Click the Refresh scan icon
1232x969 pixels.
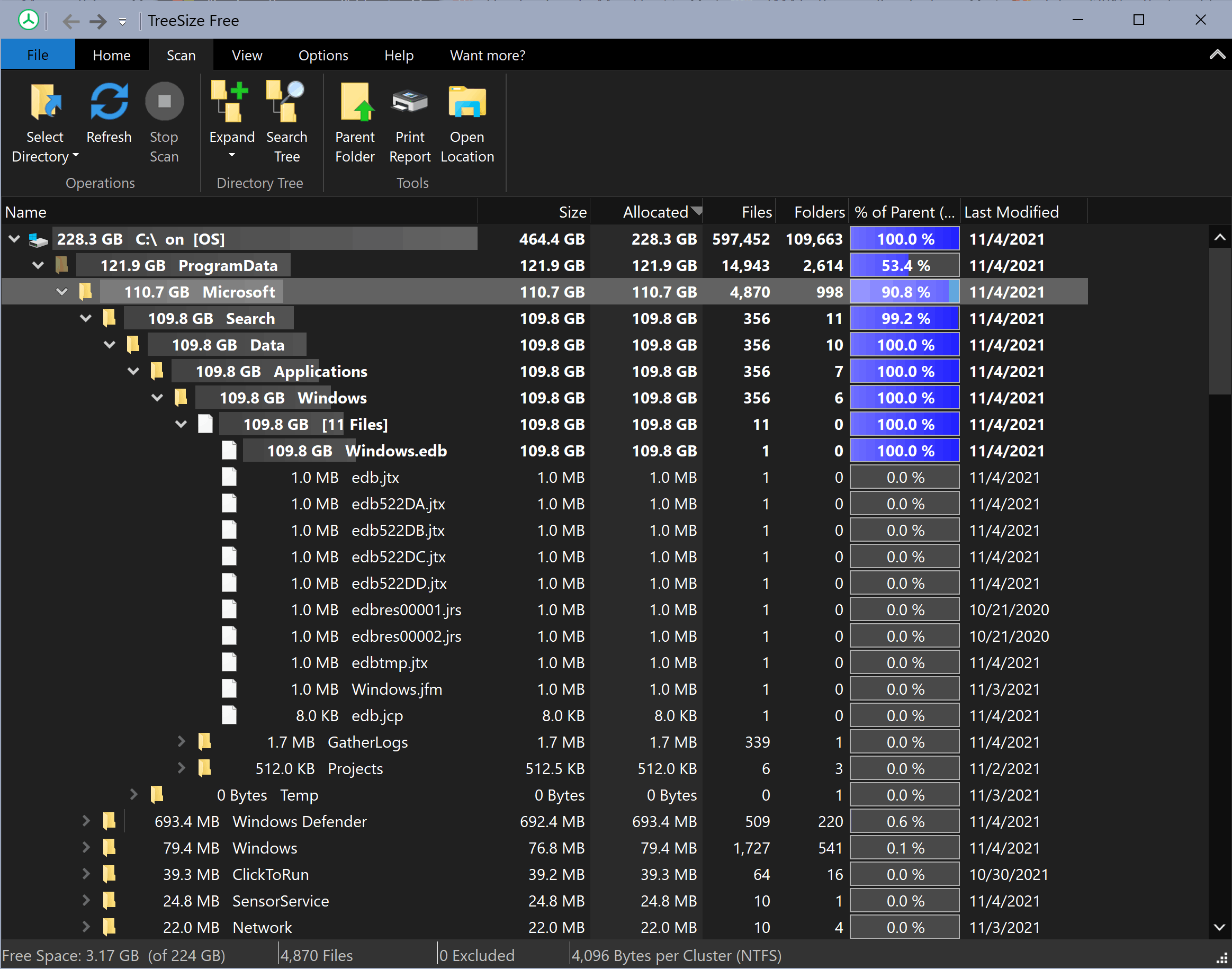pos(109,102)
